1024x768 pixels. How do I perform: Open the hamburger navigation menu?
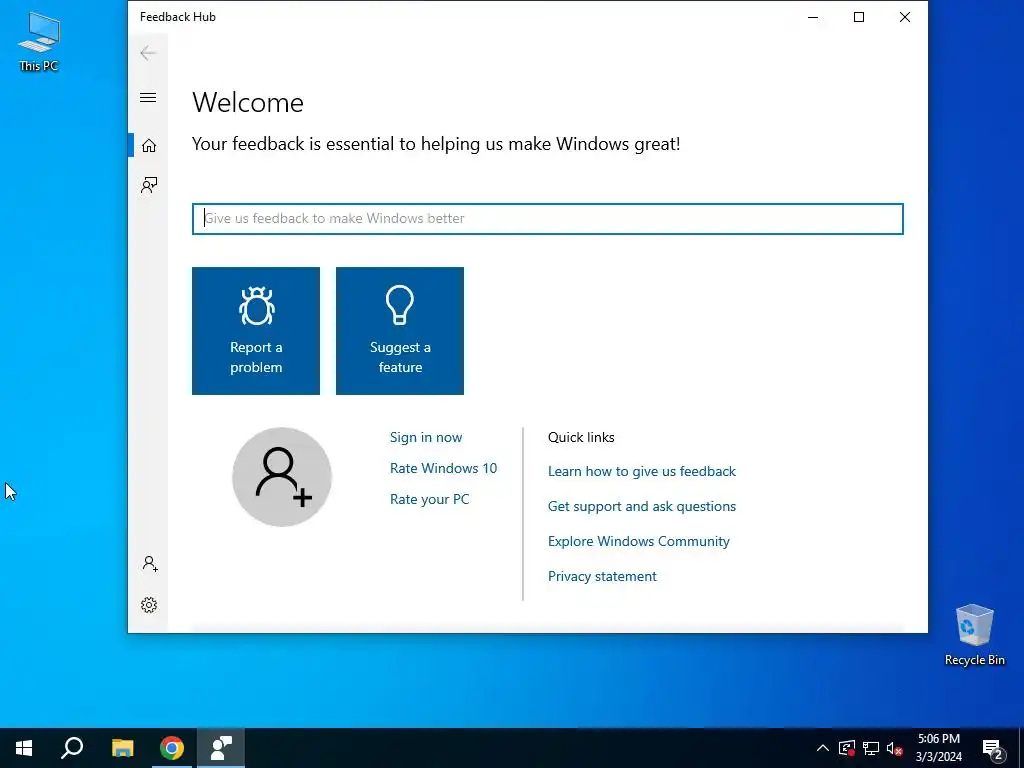point(148,98)
